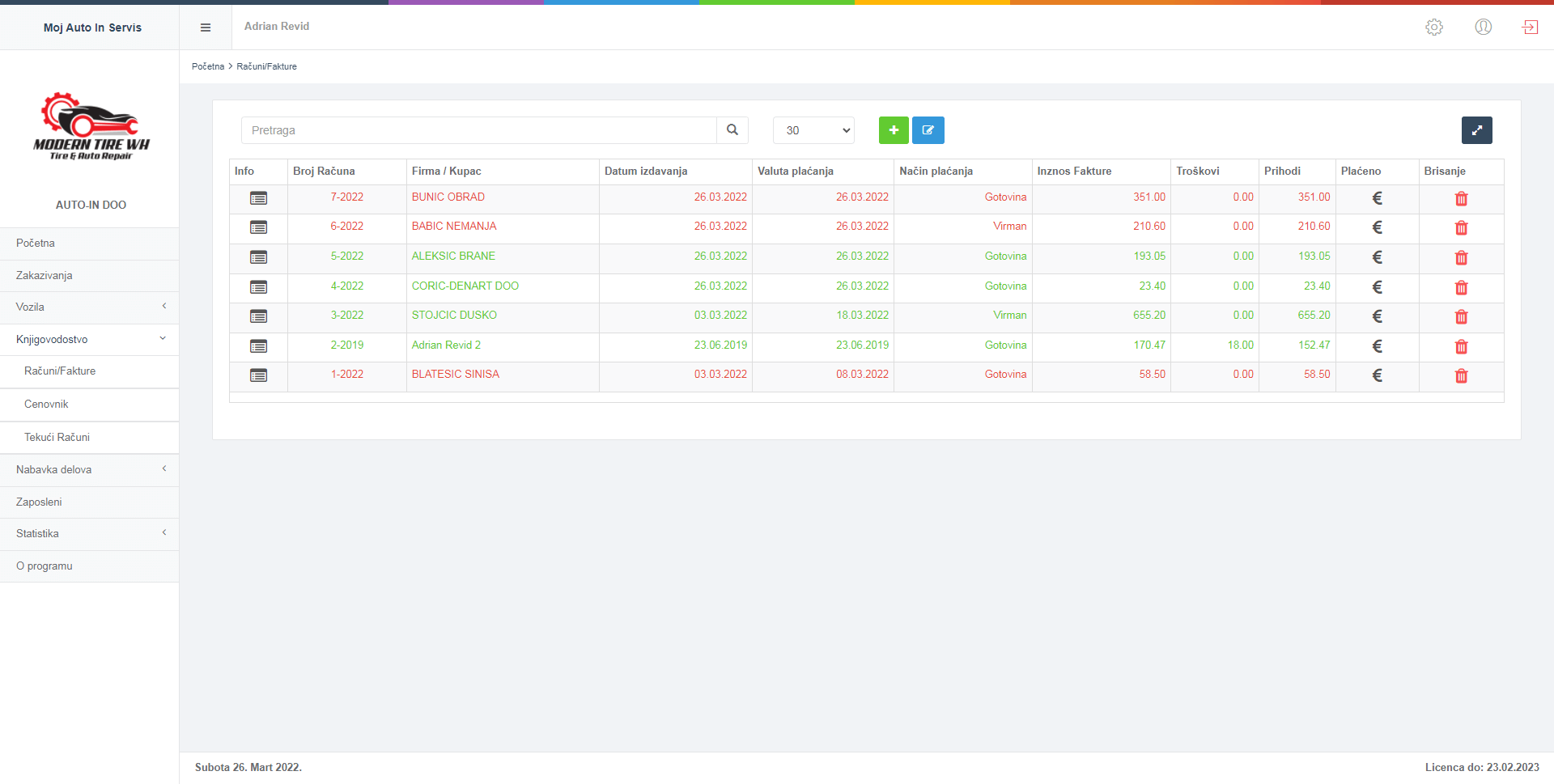This screenshot has height=784, width=1554.
Task: Delete the BLATESIC SINISA invoice
Action: click(1461, 376)
